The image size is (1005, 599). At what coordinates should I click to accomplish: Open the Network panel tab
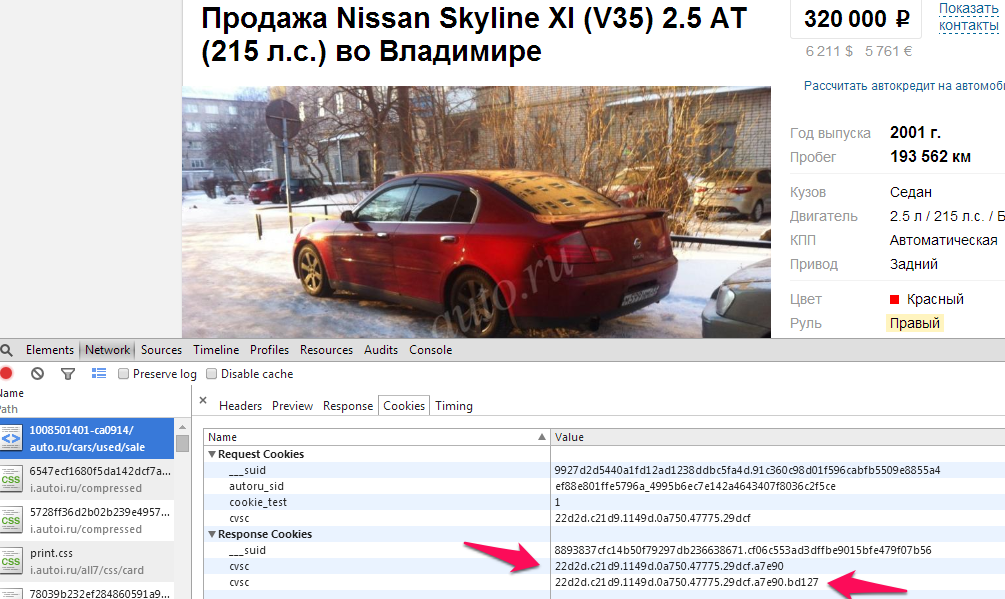tap(108, 350)
